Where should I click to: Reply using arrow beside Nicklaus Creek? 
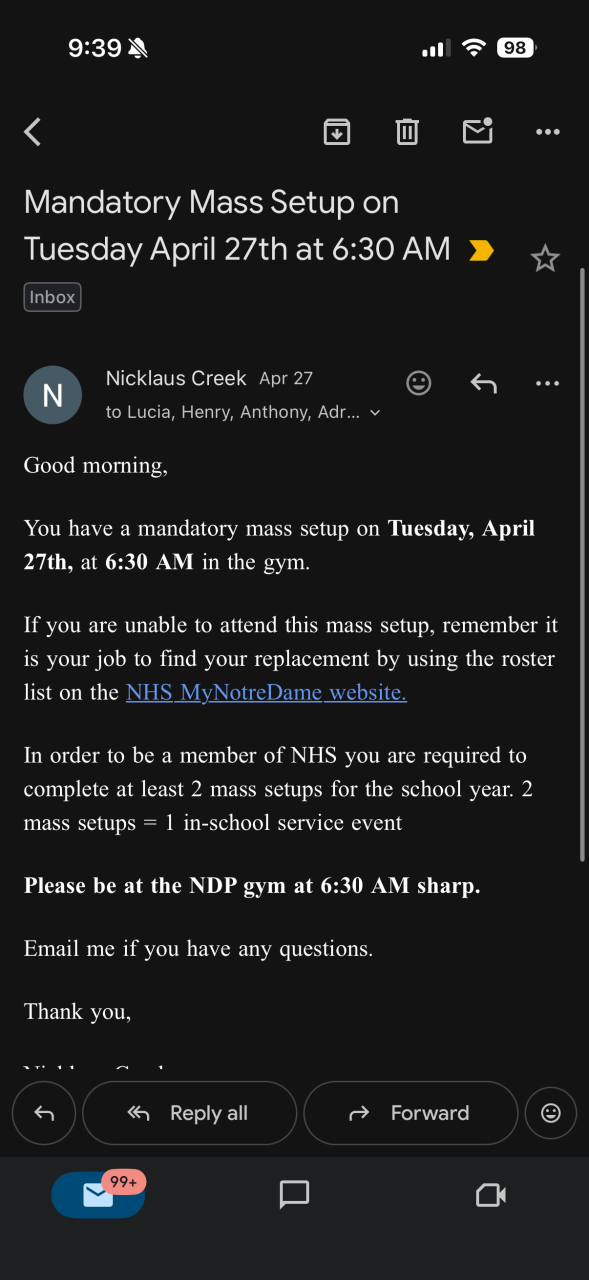(x=484, y=383)
